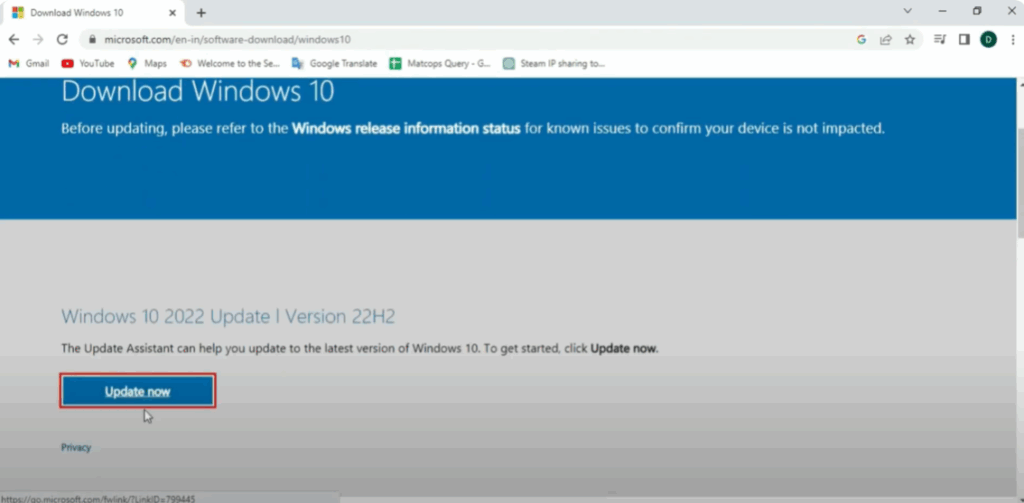Screen dimensions: 1024x503
Task: View site info via the lock icon
Action: pyautogui.click(x=92, y=39)
